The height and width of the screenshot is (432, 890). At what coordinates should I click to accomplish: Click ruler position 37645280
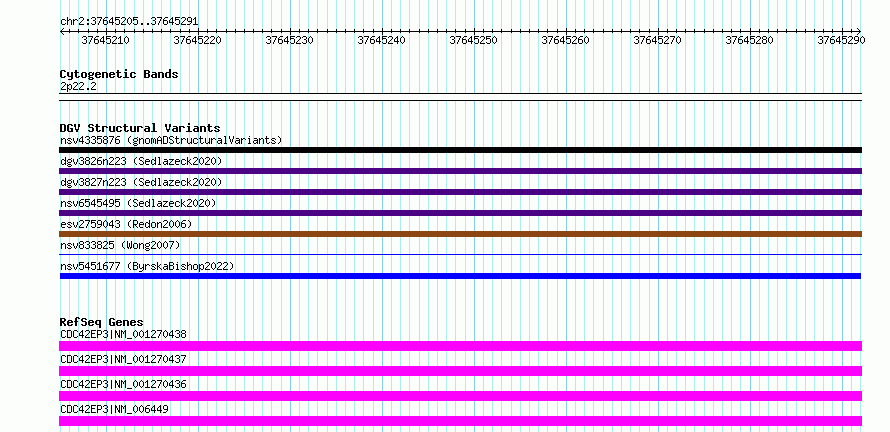coord(749,40)
